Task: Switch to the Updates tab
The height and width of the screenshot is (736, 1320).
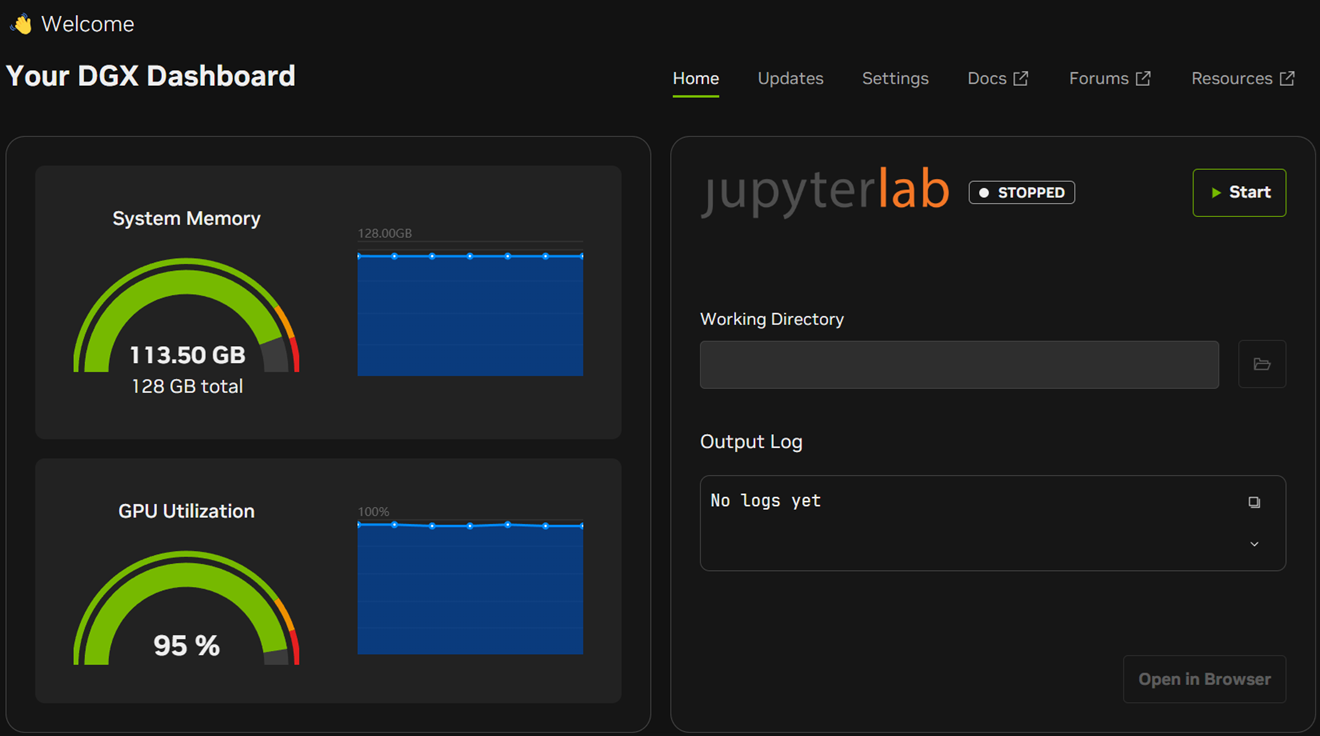Action: tap(790, 78)
